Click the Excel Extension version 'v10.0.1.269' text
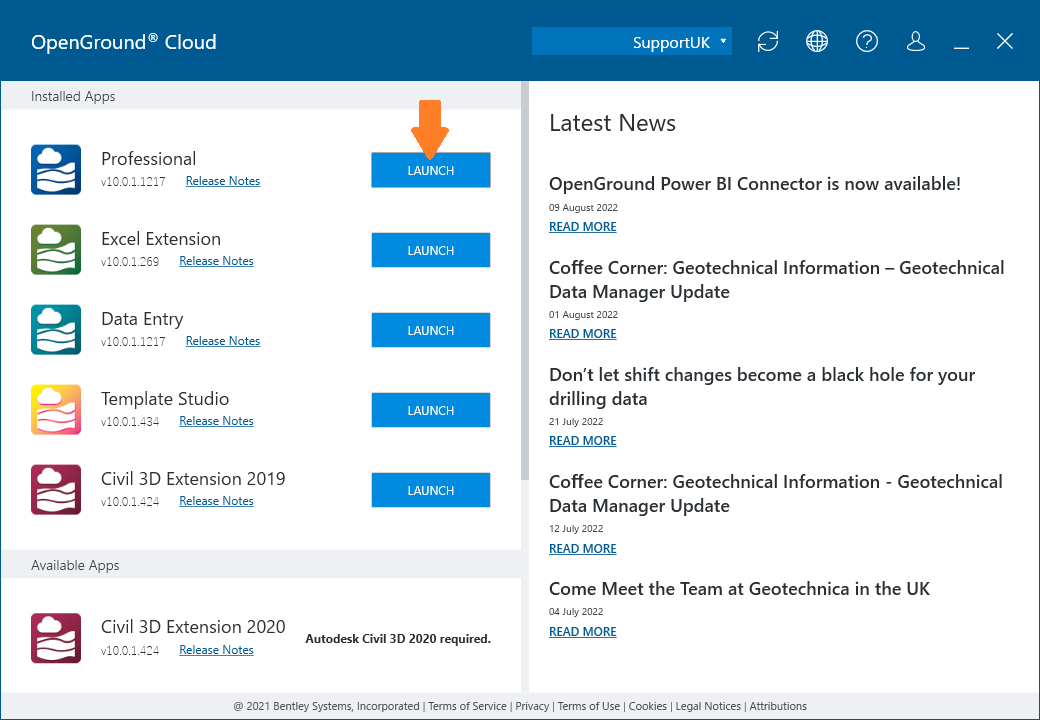Image resolution: width=1040 pixels, height=720 pixels. (x=130, y=261)
